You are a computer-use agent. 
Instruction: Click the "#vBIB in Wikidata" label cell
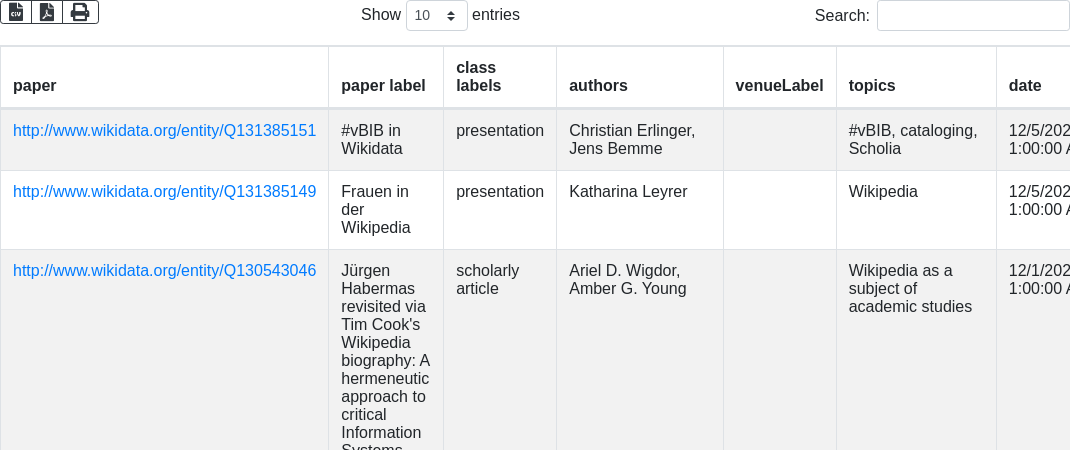[372, 140]
